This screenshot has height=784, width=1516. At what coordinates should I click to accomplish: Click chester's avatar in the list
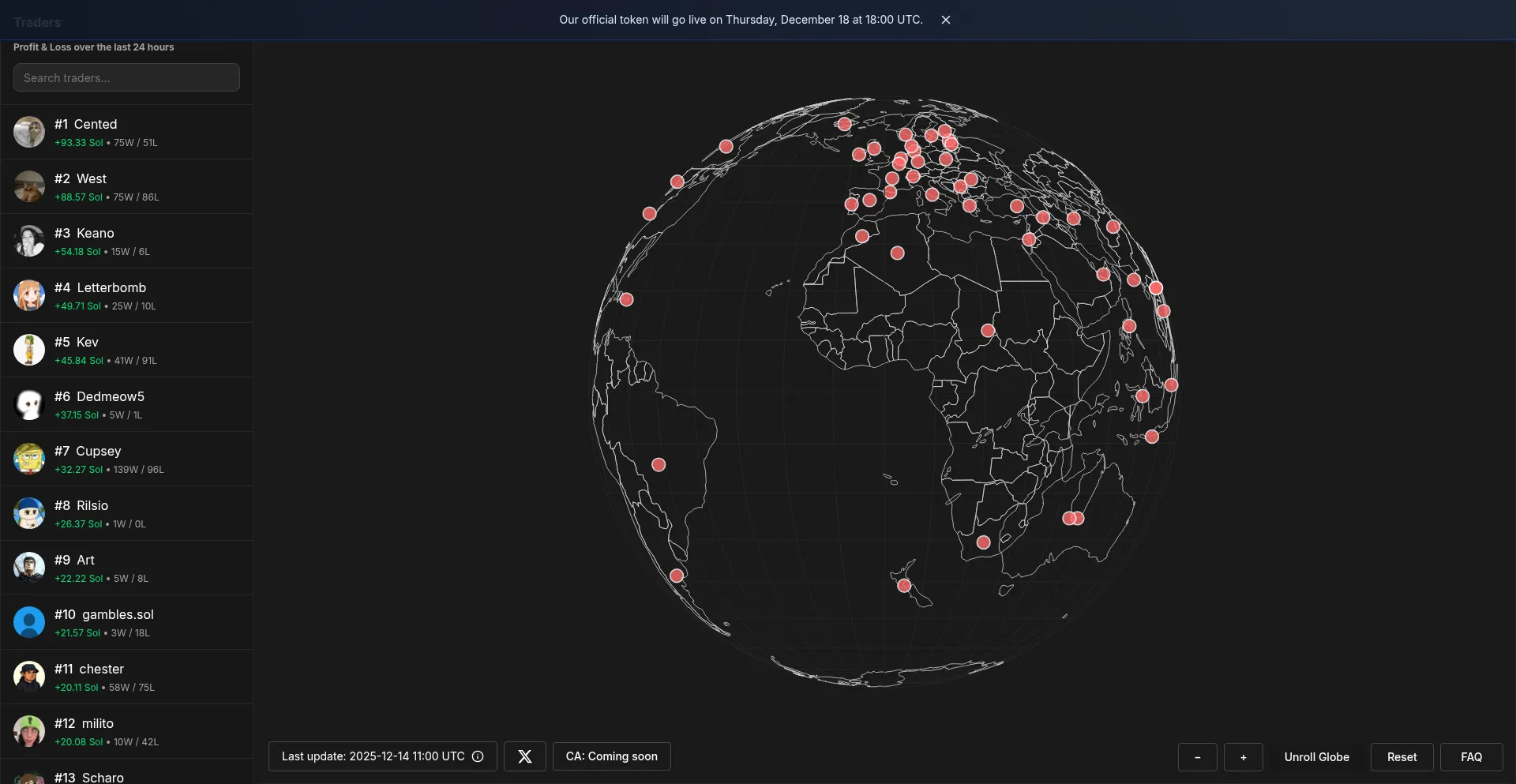click(29, 677)
